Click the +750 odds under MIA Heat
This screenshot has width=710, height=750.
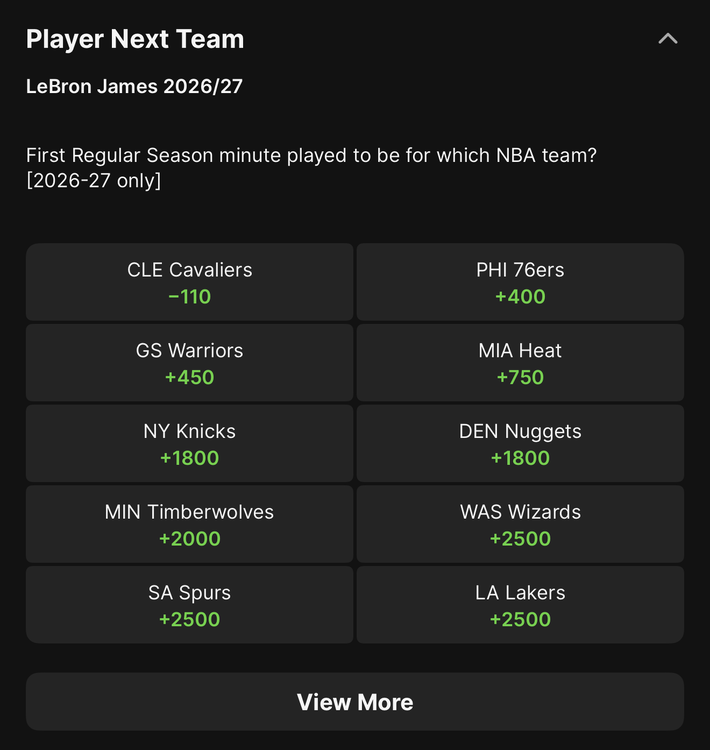point(520,377)
